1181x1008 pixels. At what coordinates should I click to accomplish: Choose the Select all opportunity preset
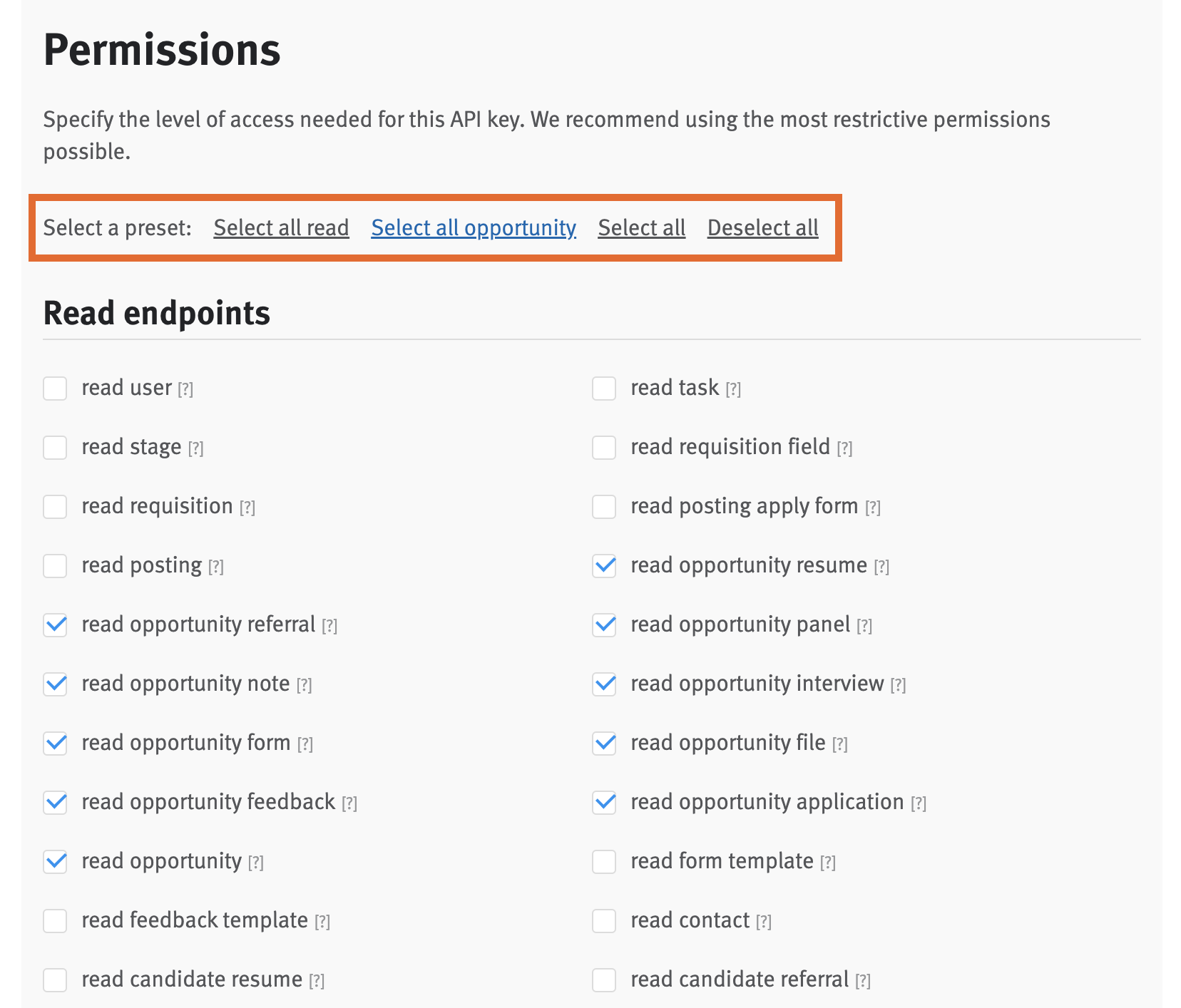click(x=474, y=228)
